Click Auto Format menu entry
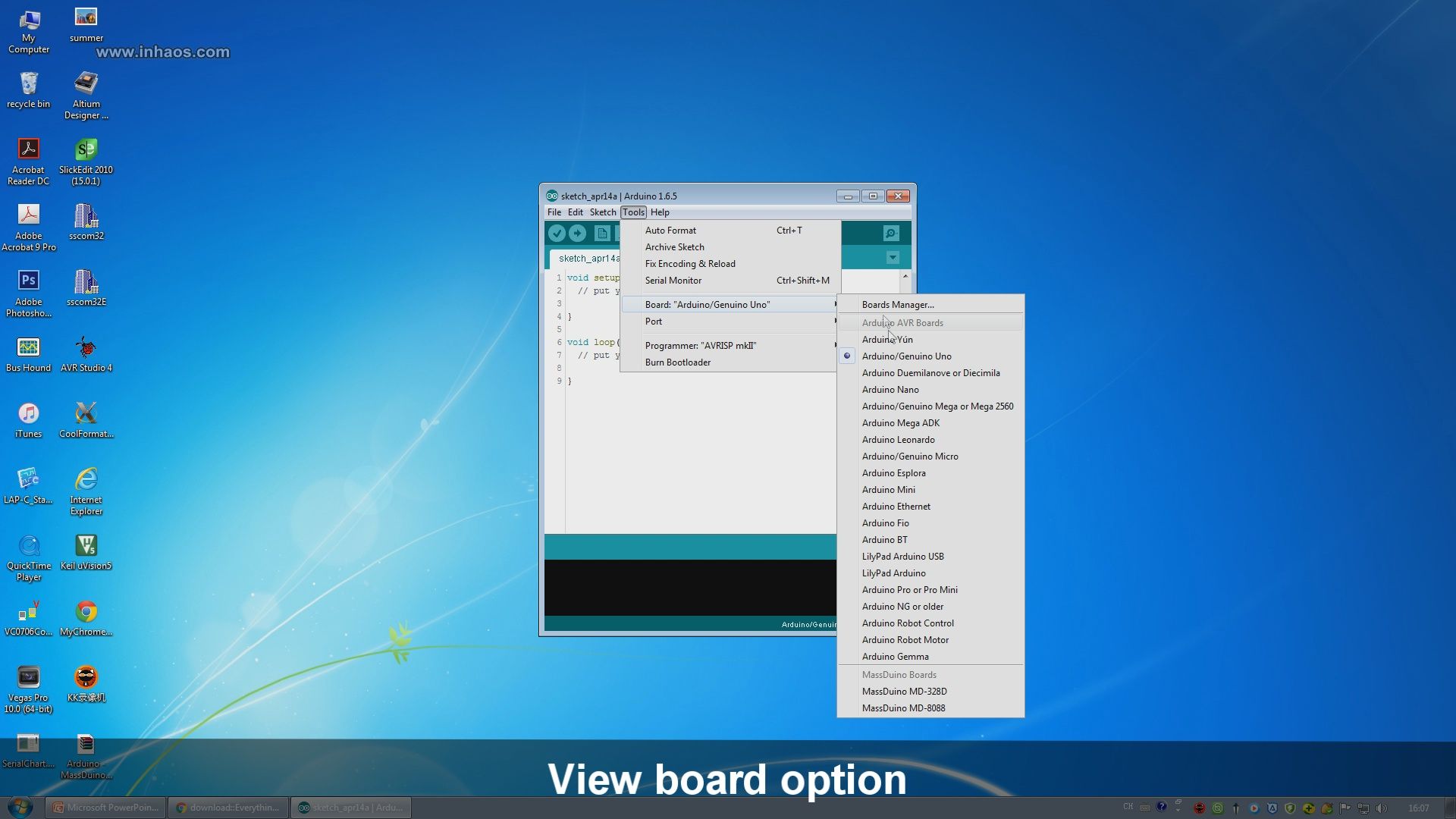Screen dimensions: 1456x819 tap(670, 231)
